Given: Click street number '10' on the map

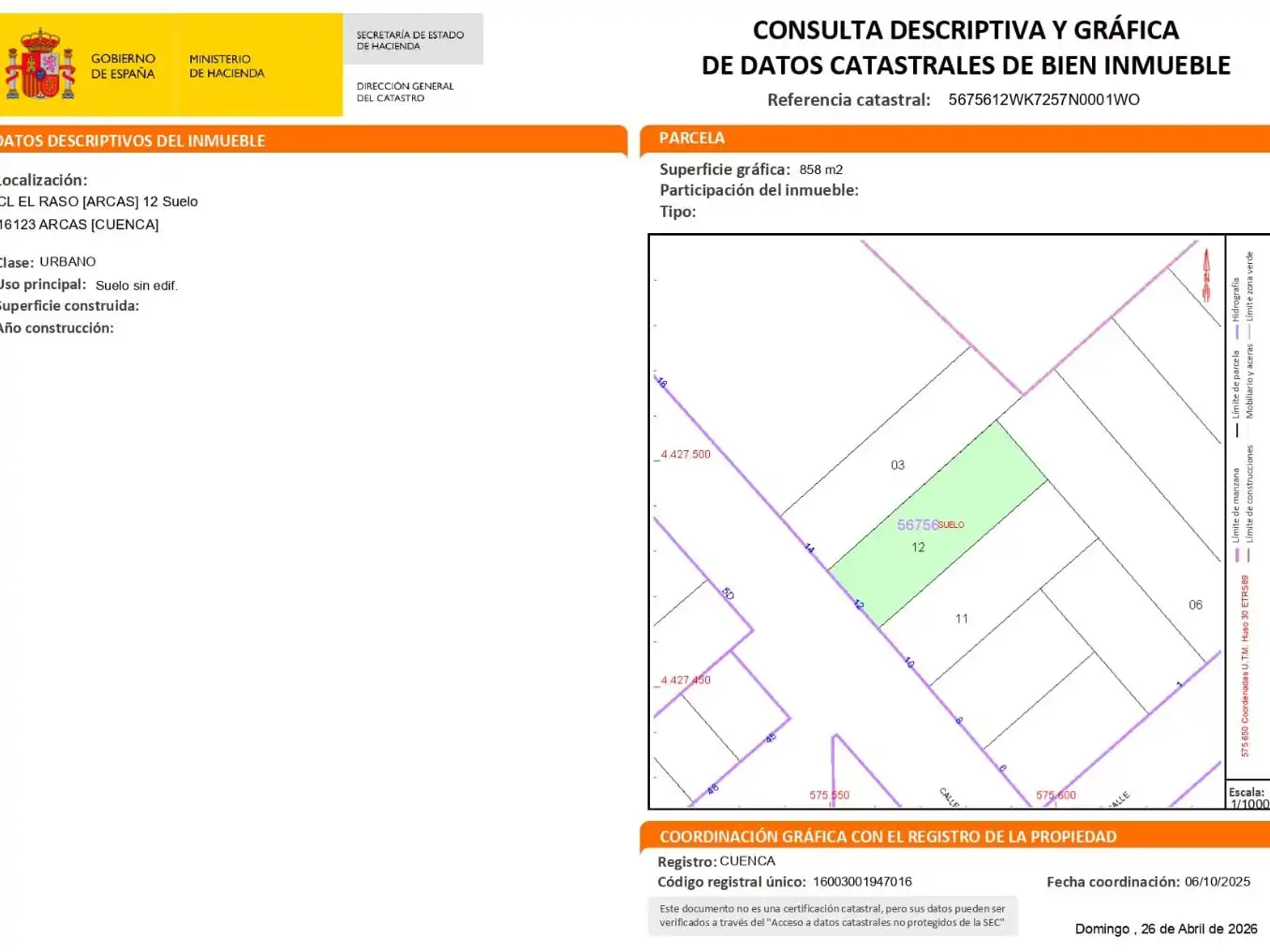Looking at the screenshot, I should (x=909, y=663).
